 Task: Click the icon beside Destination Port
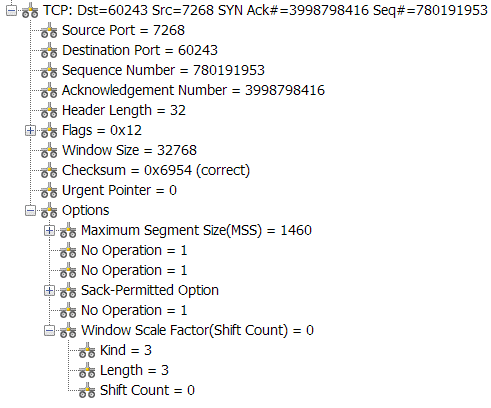coord(49,51)
